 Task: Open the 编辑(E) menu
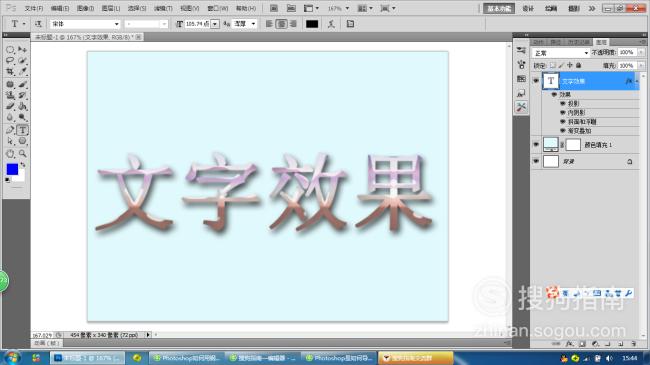tap(60, 8)
